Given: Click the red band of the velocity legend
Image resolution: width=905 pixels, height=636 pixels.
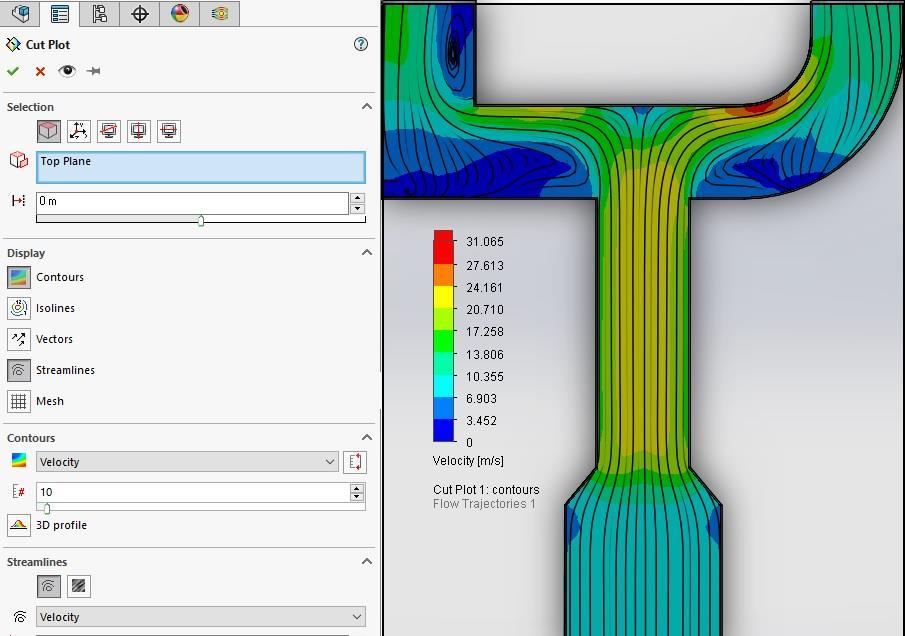Looking at the screenshot, I should click(x=443, y=247).
